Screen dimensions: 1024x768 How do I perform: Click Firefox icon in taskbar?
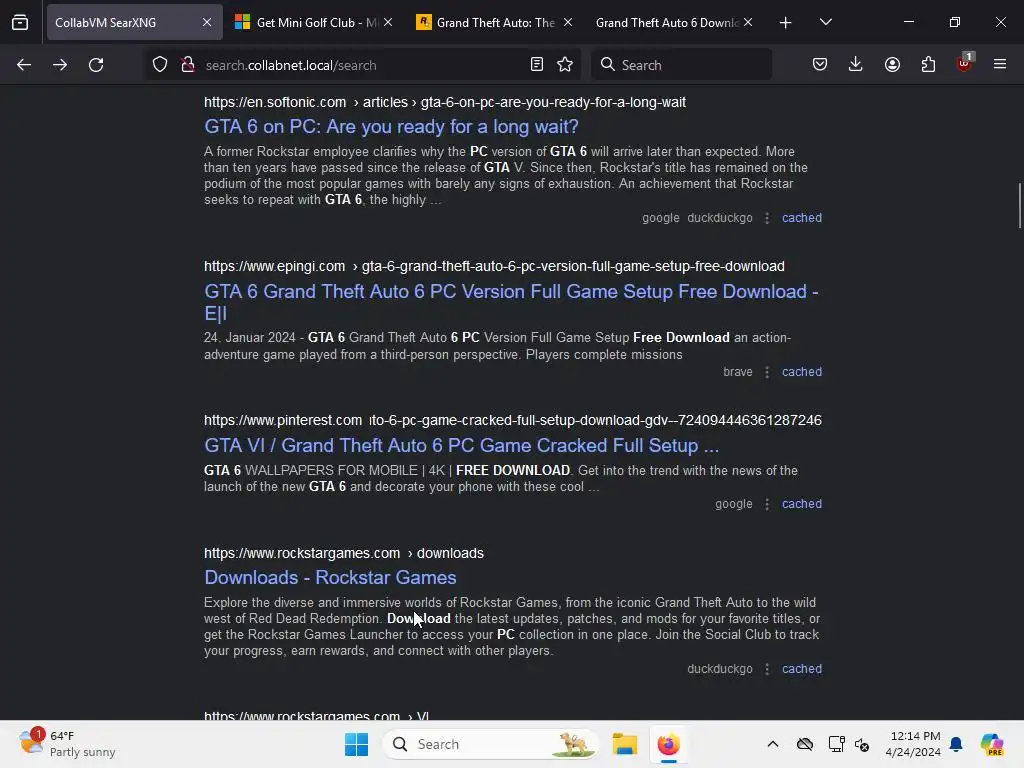click(668, 744)
